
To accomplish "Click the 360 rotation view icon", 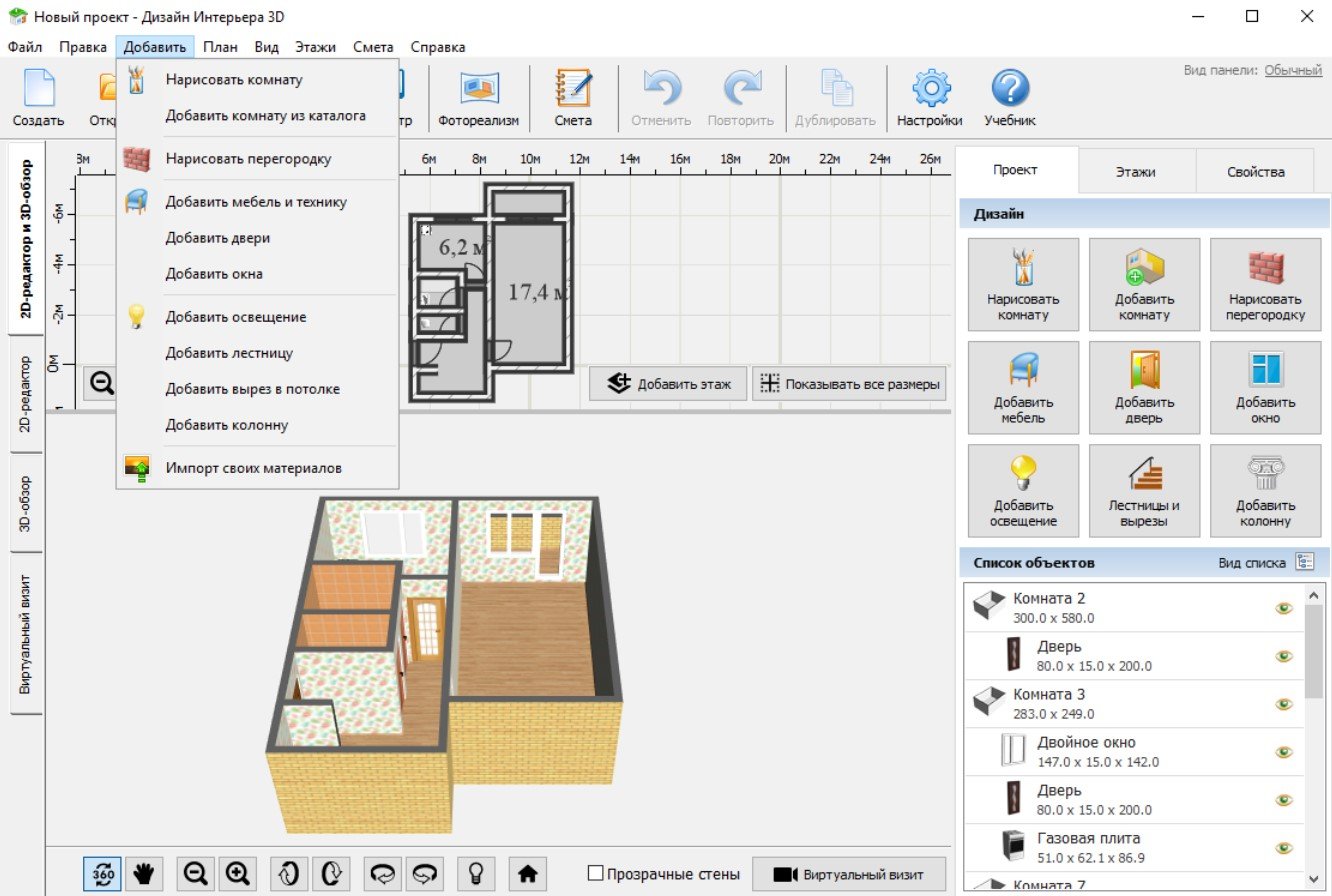I will point(102,873).
